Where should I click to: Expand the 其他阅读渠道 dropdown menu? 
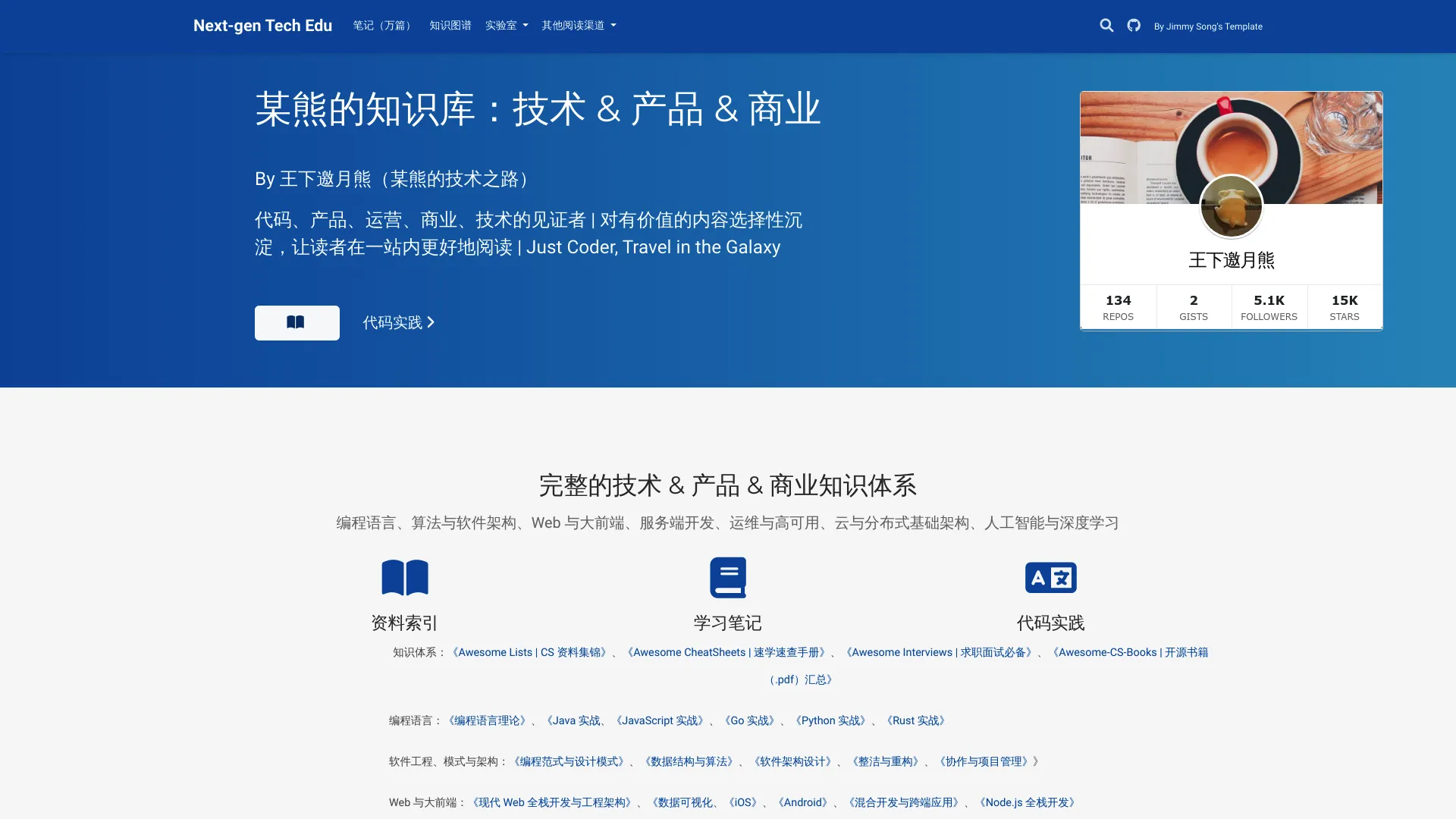579,26
